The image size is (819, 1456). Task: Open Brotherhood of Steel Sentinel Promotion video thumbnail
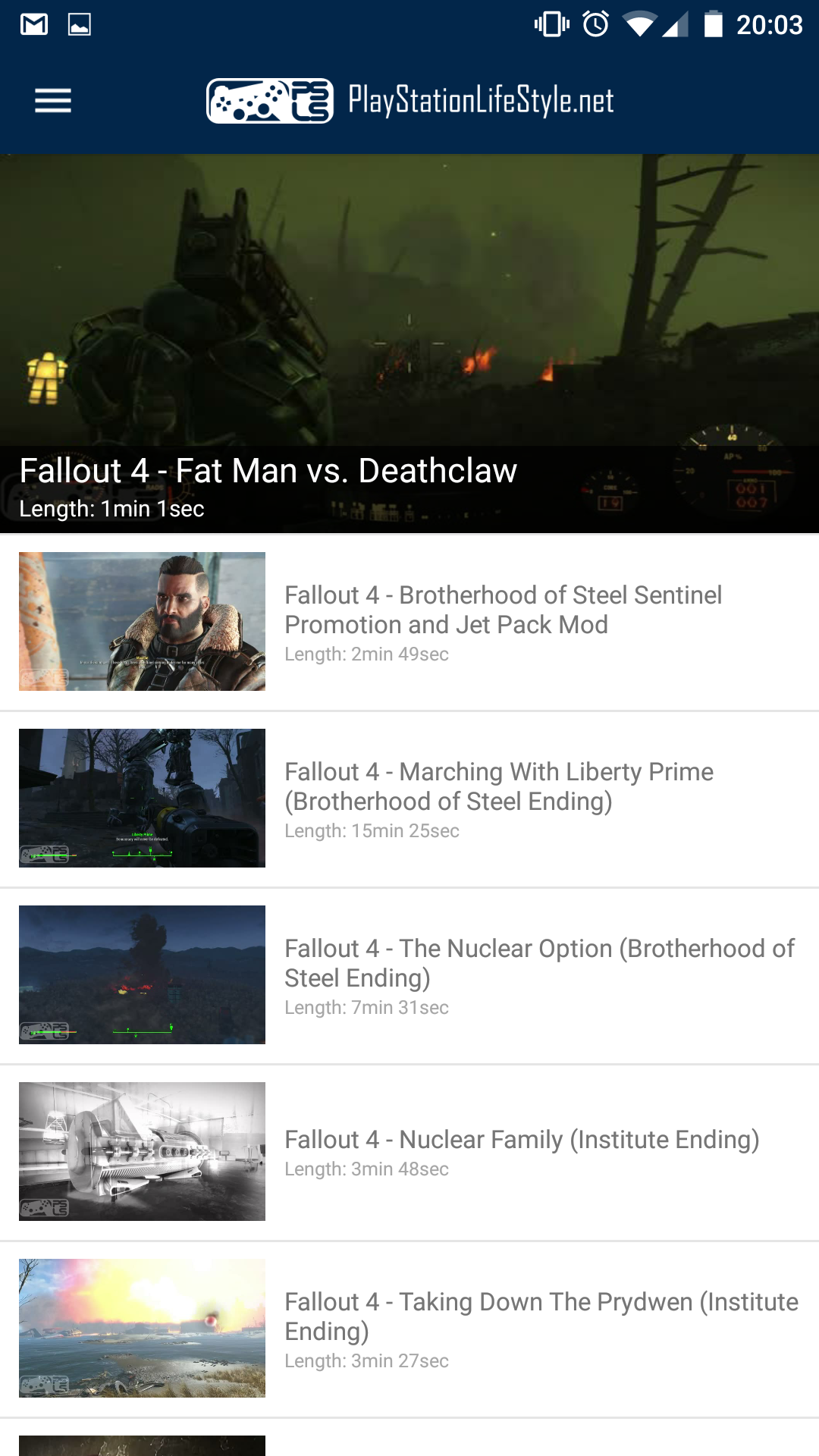[142, 621]
